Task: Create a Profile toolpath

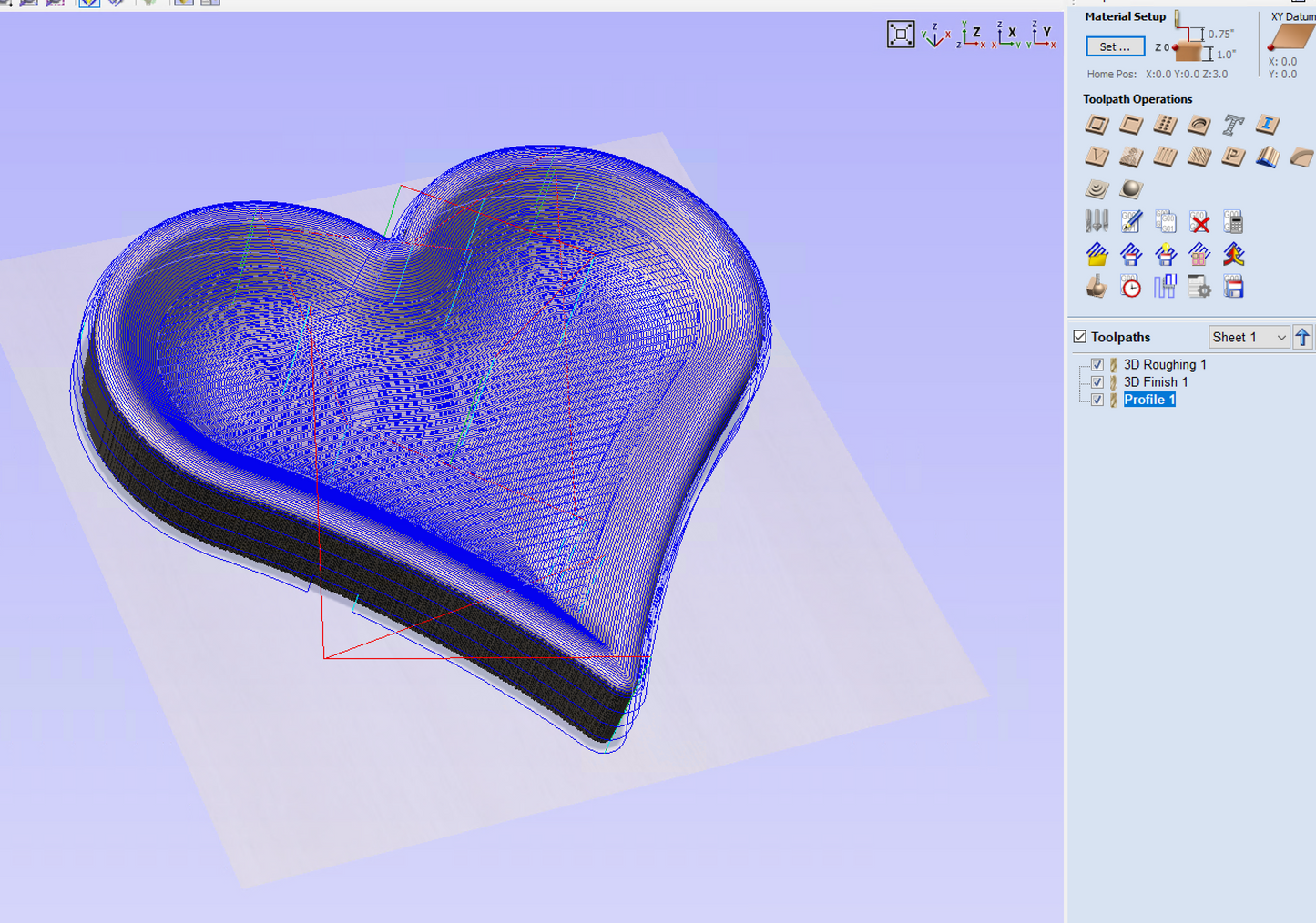Action: pos(1097,125)
